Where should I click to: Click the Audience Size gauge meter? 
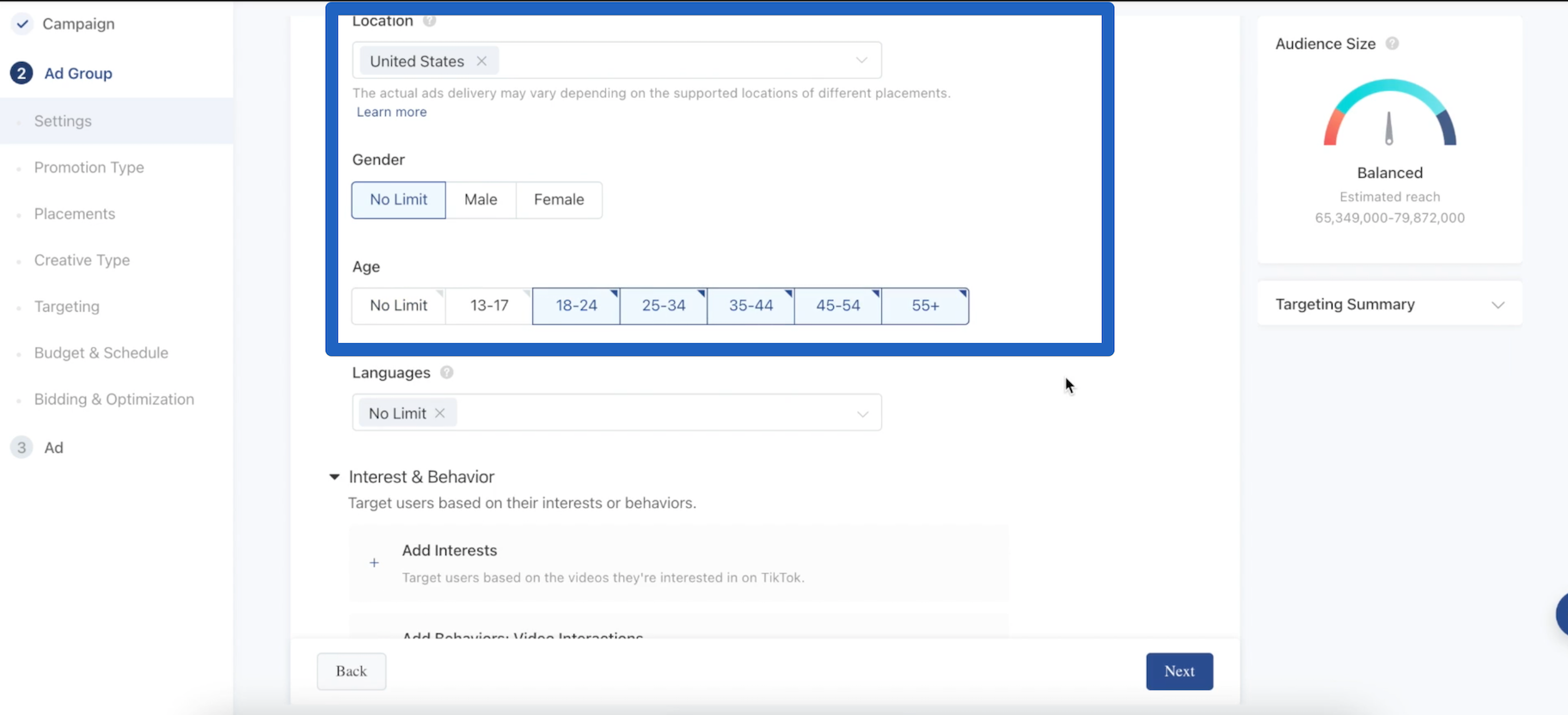click(x=1389, y=114)
